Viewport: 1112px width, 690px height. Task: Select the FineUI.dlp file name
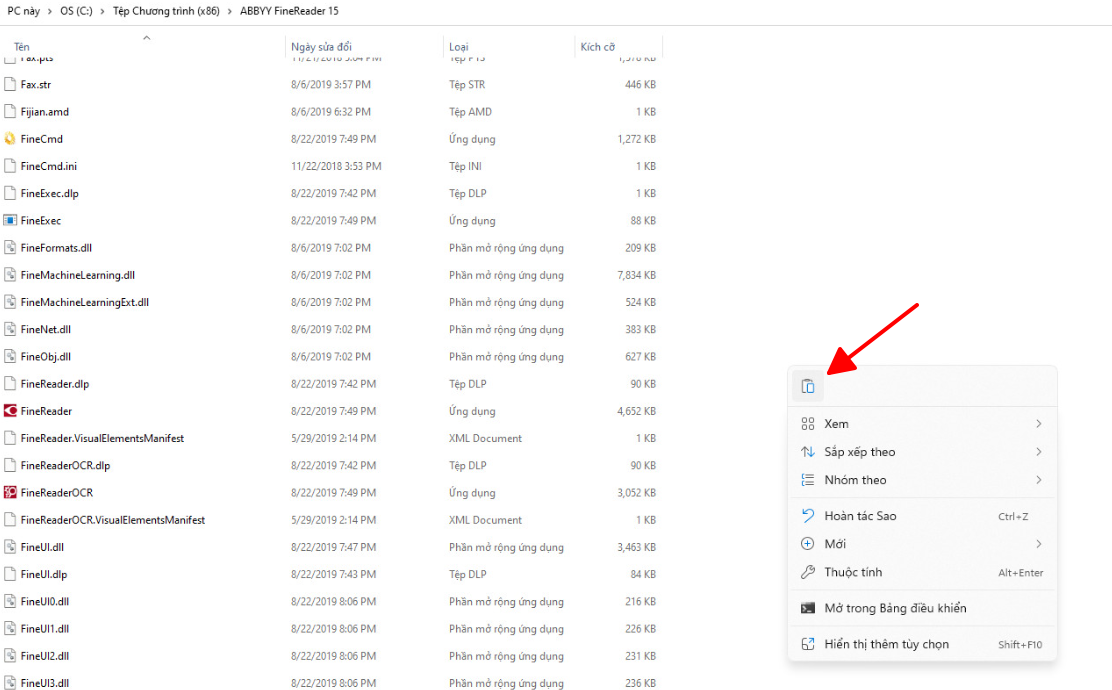coord(44,574)
